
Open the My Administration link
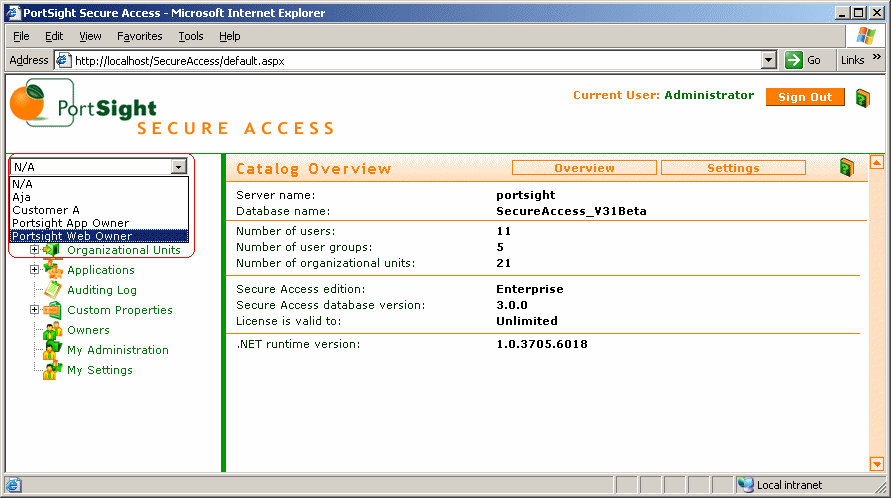tap(118, 350)
